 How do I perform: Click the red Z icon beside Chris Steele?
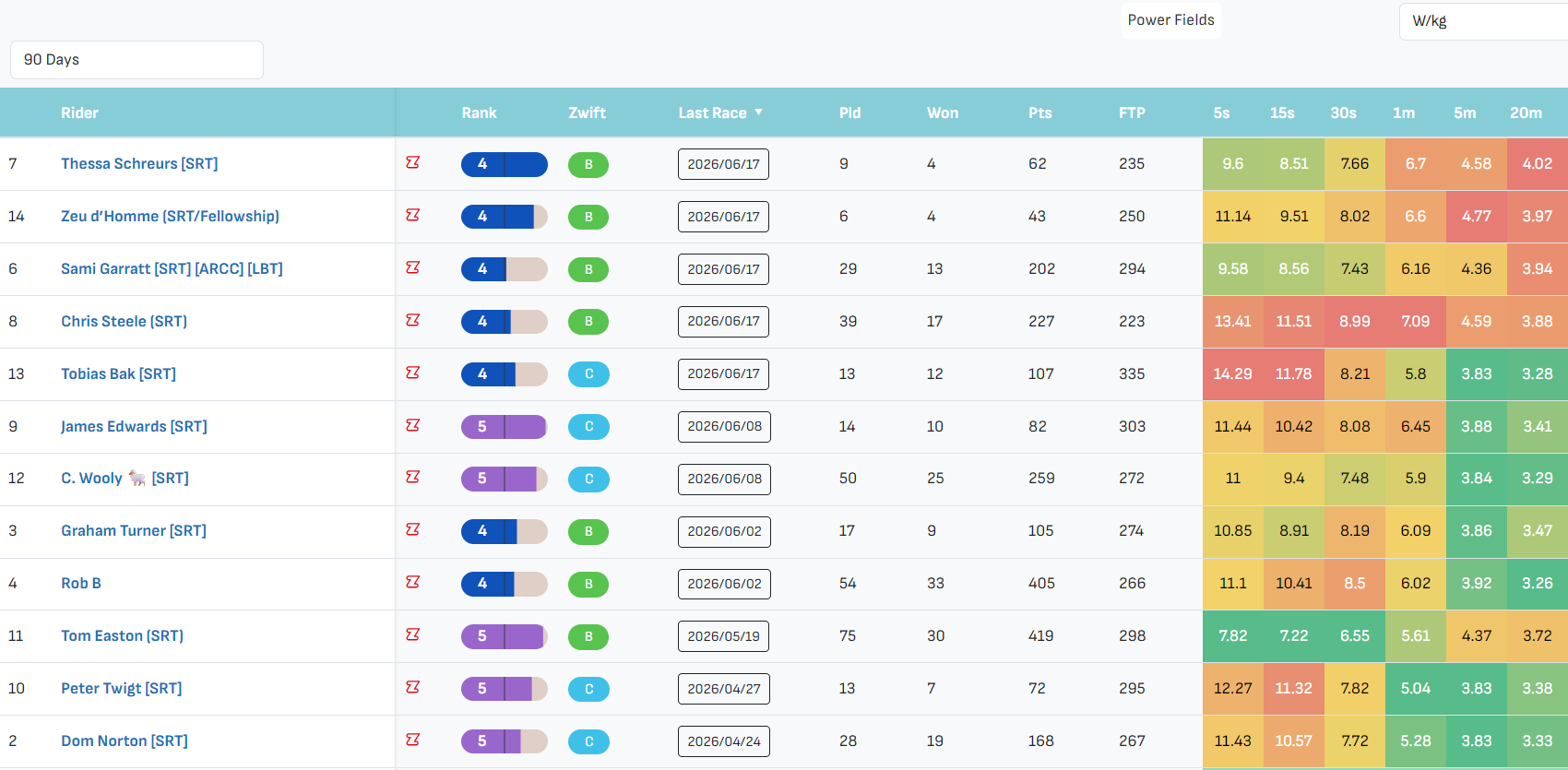tap(412, 320)
